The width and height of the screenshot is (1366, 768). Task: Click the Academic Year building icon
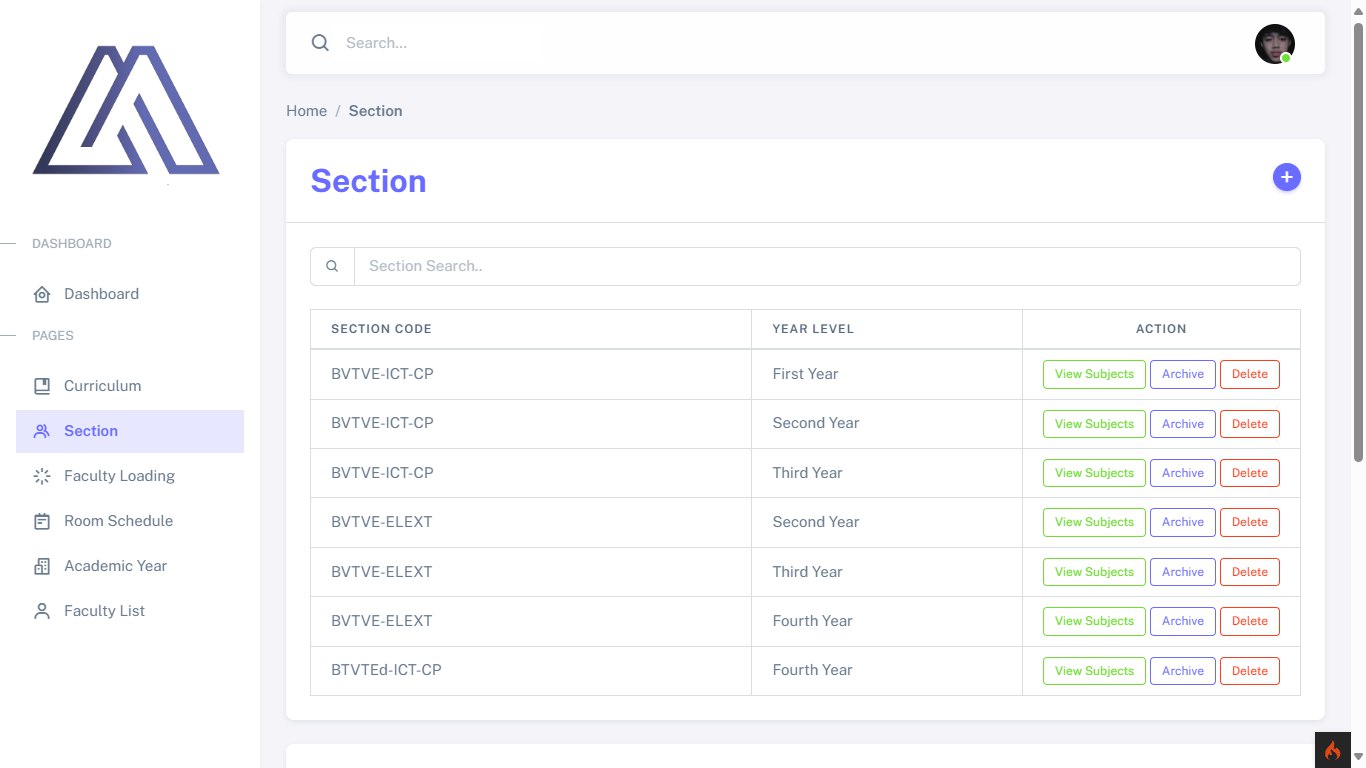tap(42, 566)
